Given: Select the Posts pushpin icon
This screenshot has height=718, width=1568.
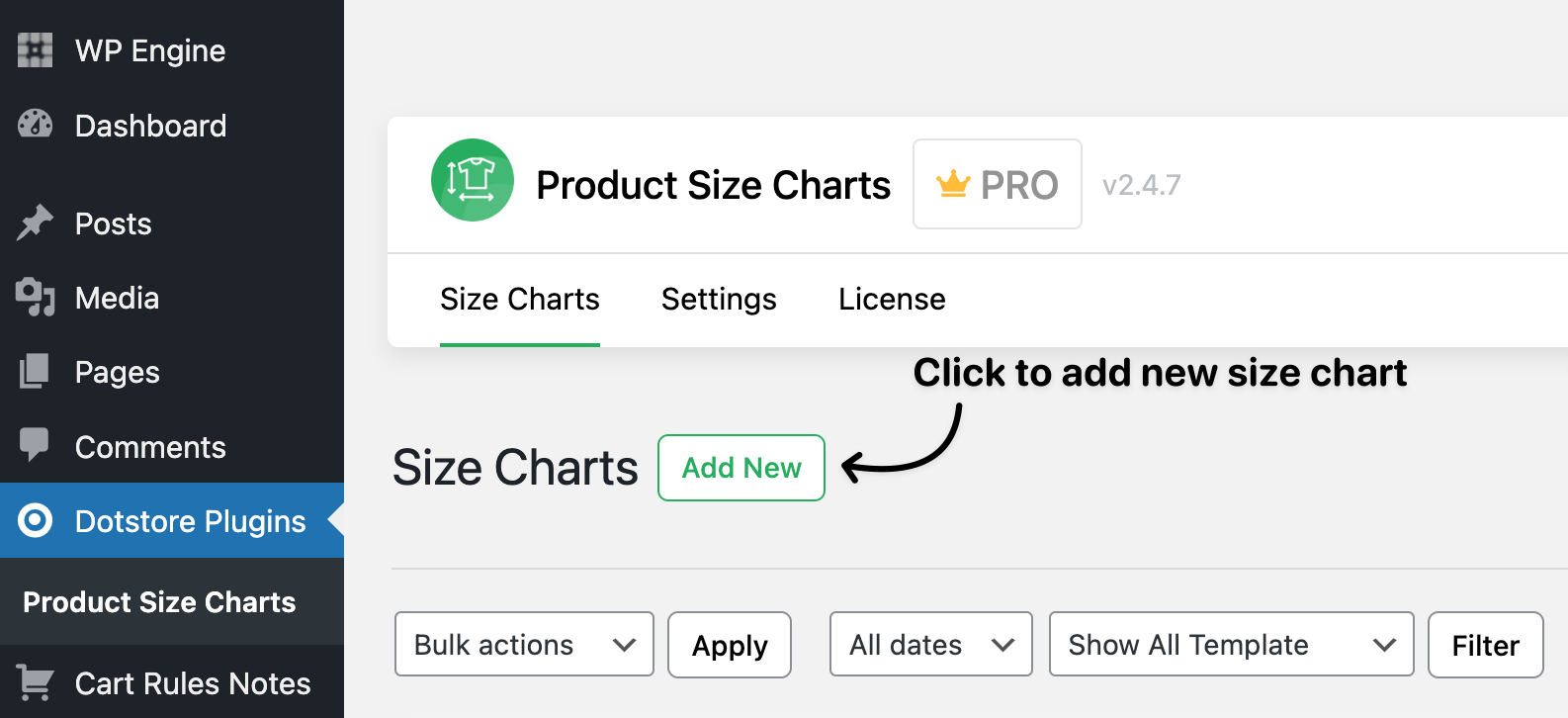Looking at the screenshot, I should tap(35, 223).
